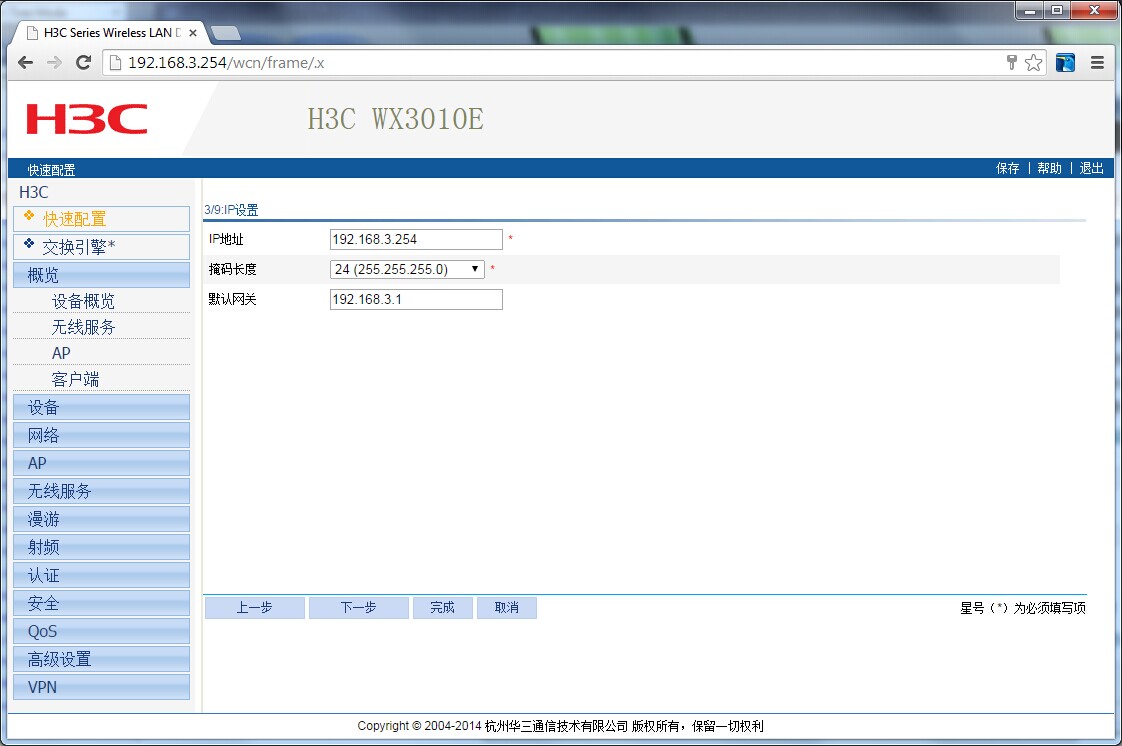Expand the 高级设置 menu section

(102, 659)
